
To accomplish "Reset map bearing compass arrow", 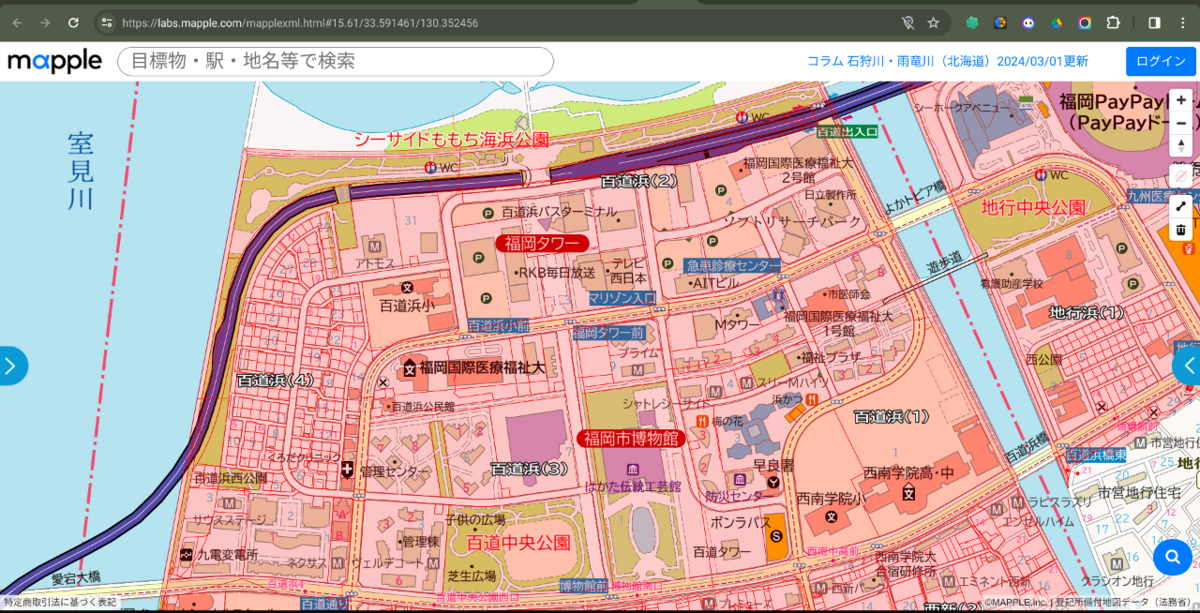I will click(1181, 145).
